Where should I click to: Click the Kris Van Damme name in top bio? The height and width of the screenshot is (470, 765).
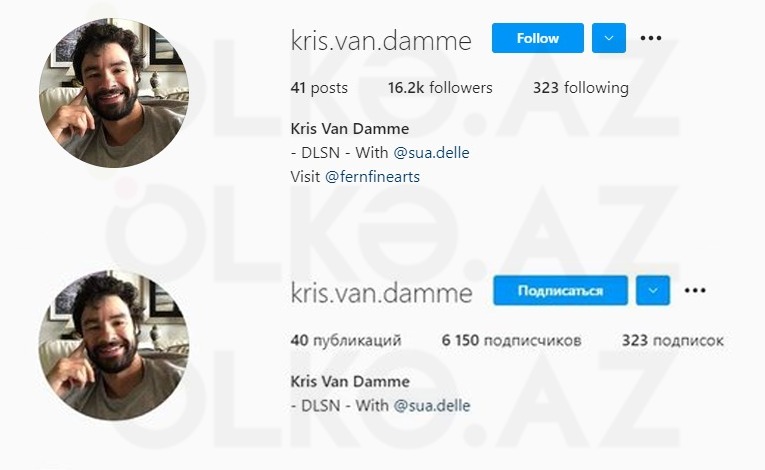tap(350, 129)
